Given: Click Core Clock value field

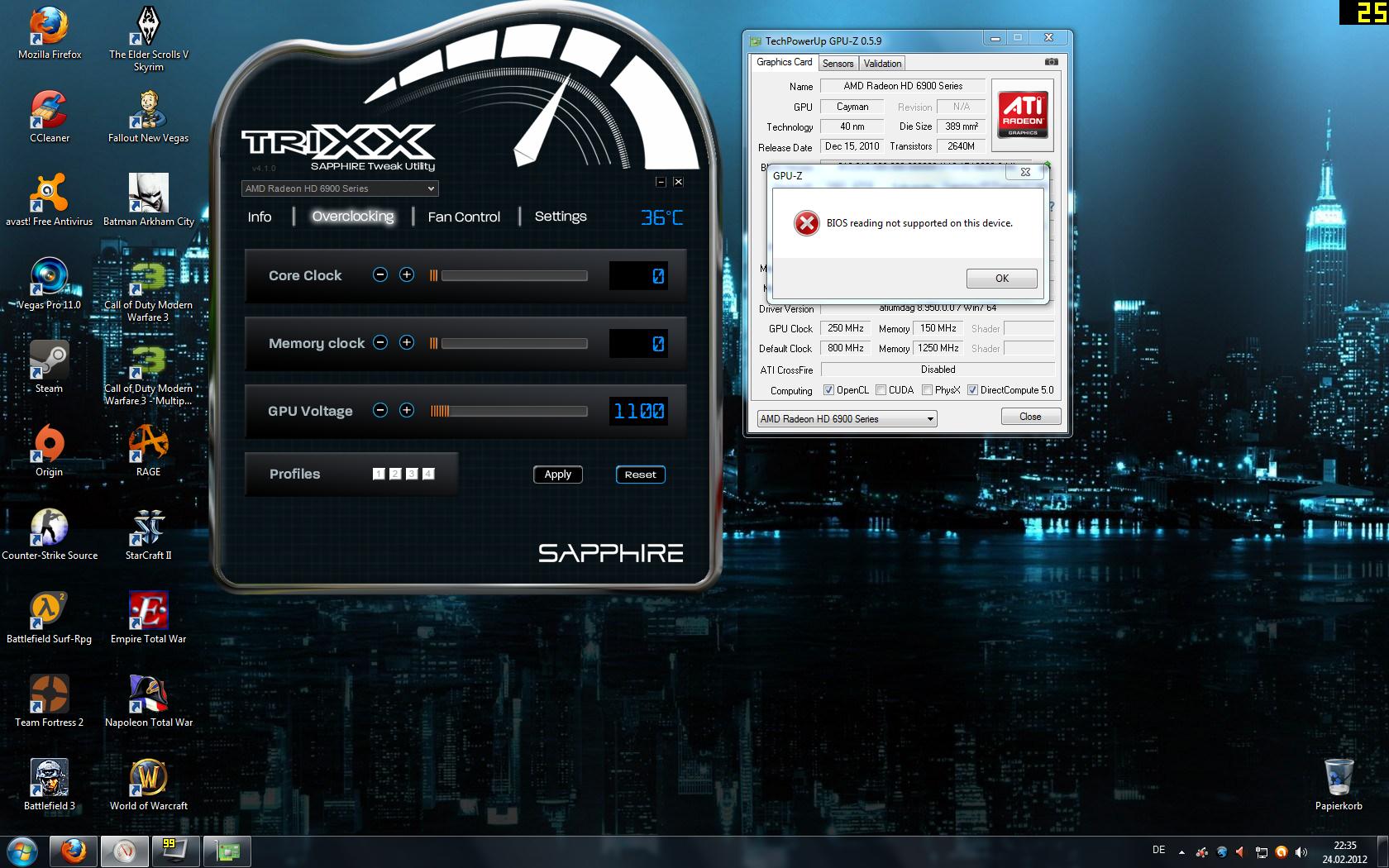Looking at the screenshot, I should coord(638,276).
